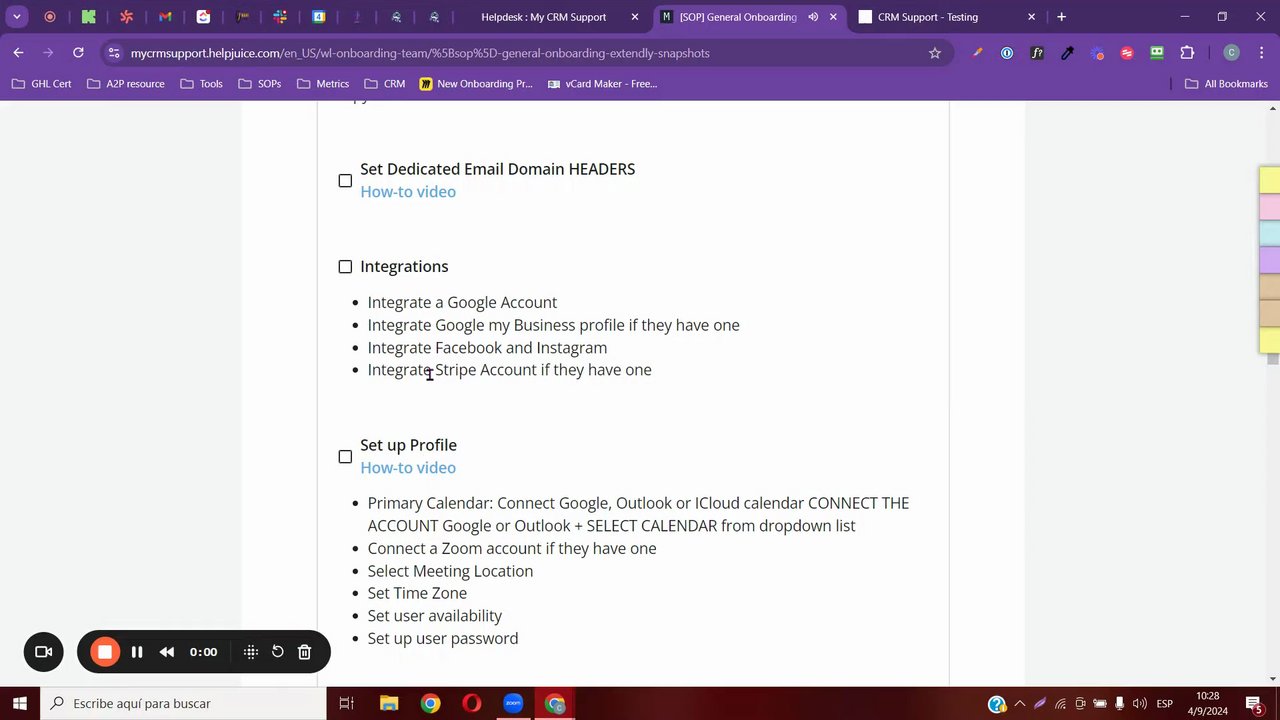The width and height of the screenshot is (1280, 720).
Task: Open the 1Password extension
Action: tap(1007, 53)
